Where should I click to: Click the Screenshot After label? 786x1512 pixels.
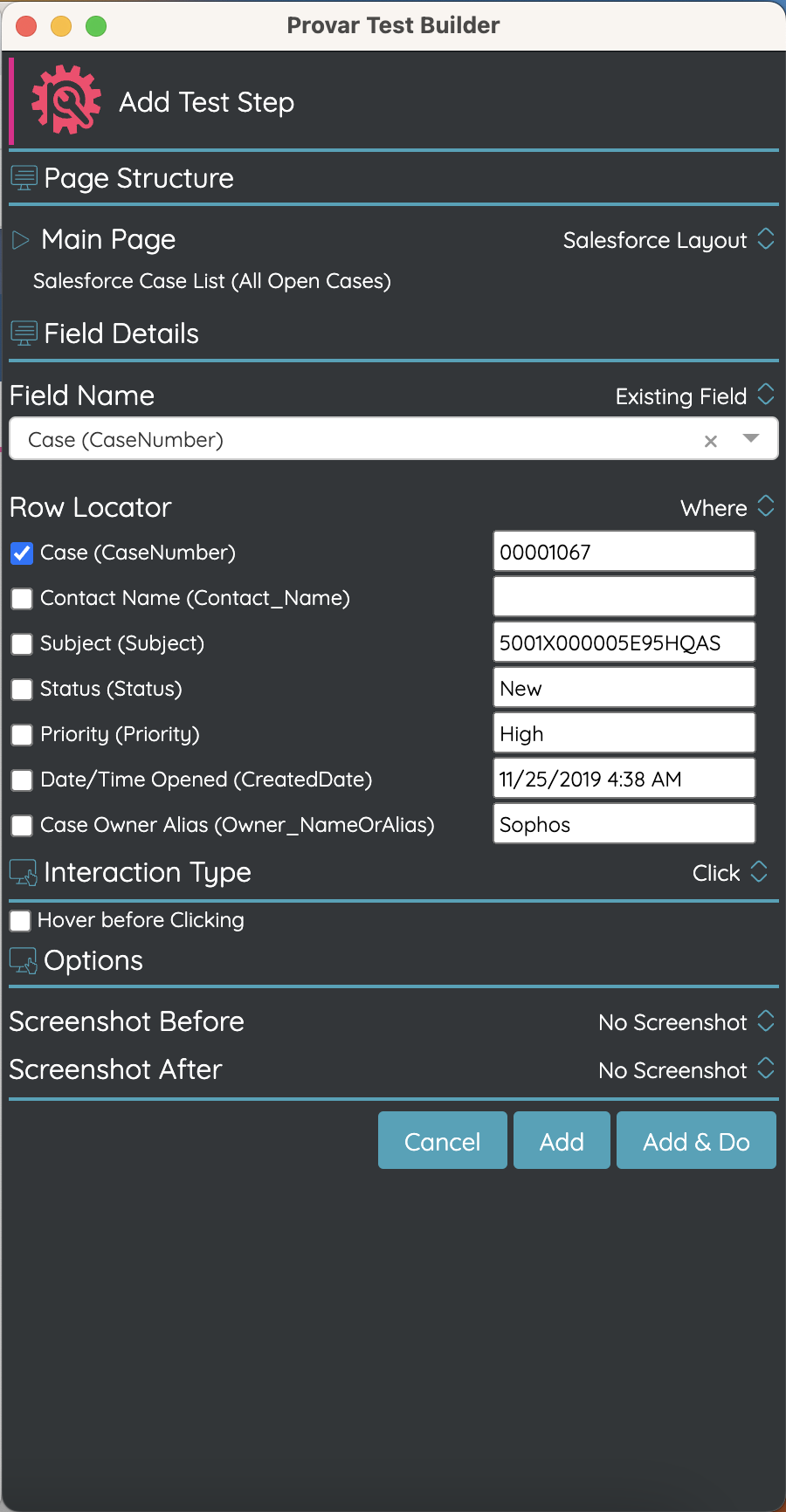pyautogui.click(x=116, y=1069)
